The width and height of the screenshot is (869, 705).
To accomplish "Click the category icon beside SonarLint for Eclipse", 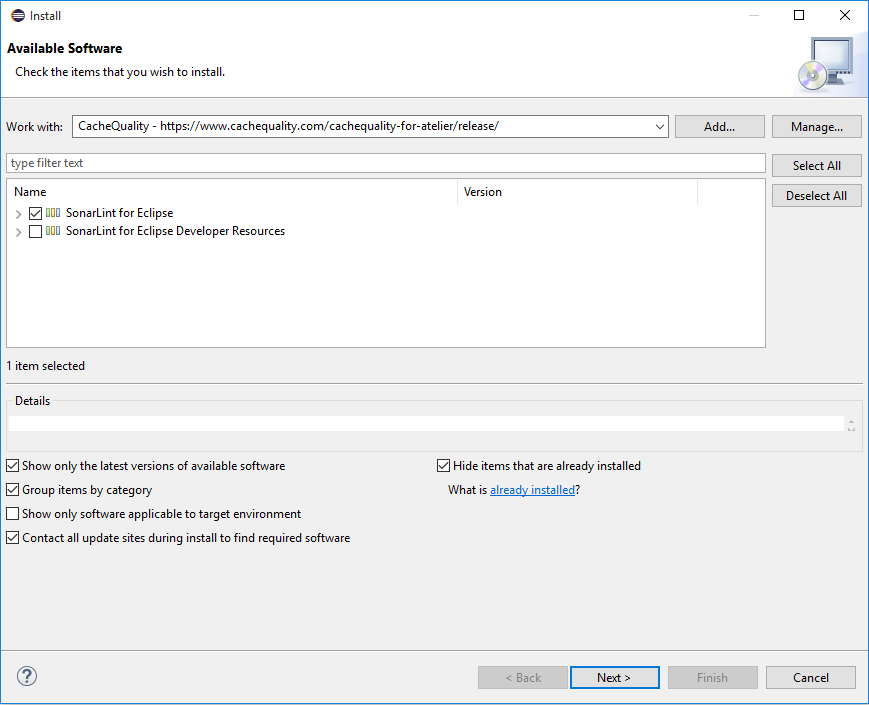I will coord(53,213).
